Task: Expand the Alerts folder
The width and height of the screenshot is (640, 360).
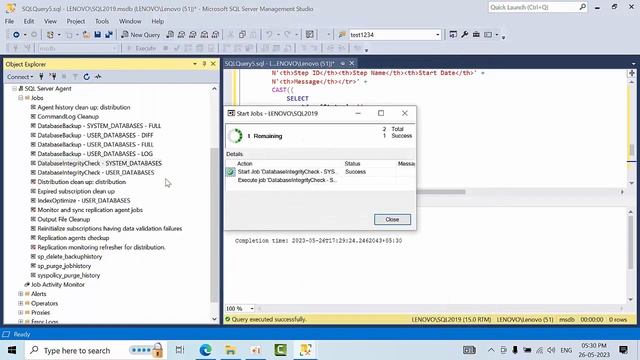Action: (x=20, y=294)
